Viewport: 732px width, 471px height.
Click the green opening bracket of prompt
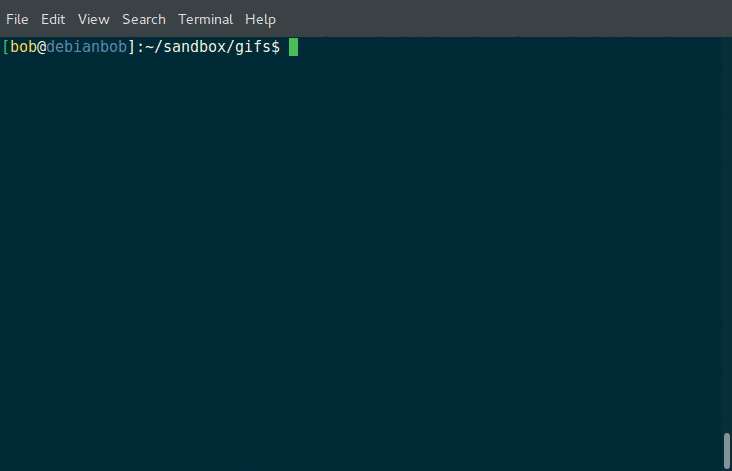(x=6, y=47)
